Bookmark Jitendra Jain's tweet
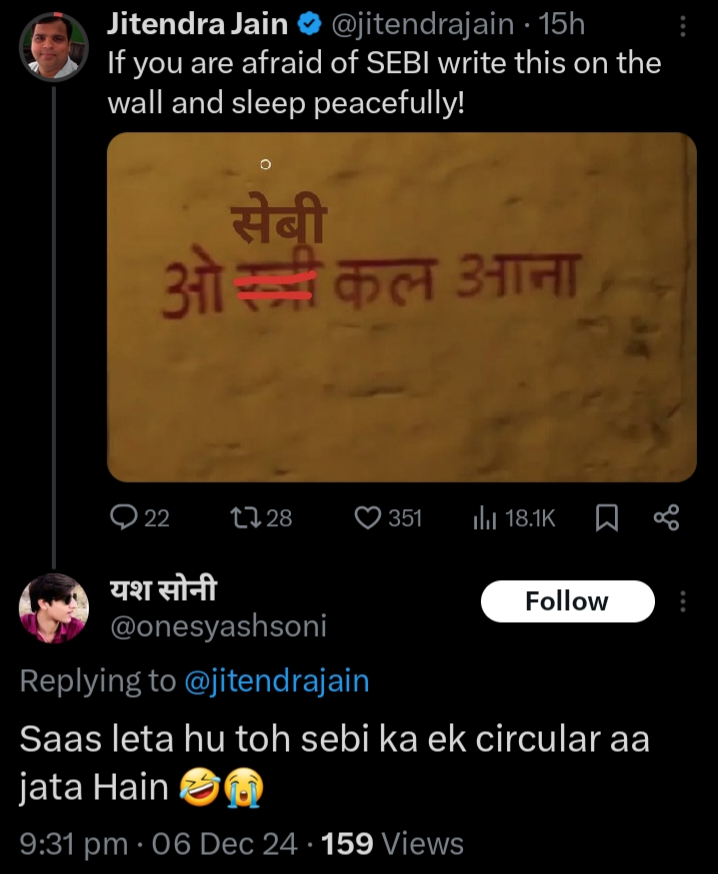Viewport: 718px width, 874px height. pos(607,517)
